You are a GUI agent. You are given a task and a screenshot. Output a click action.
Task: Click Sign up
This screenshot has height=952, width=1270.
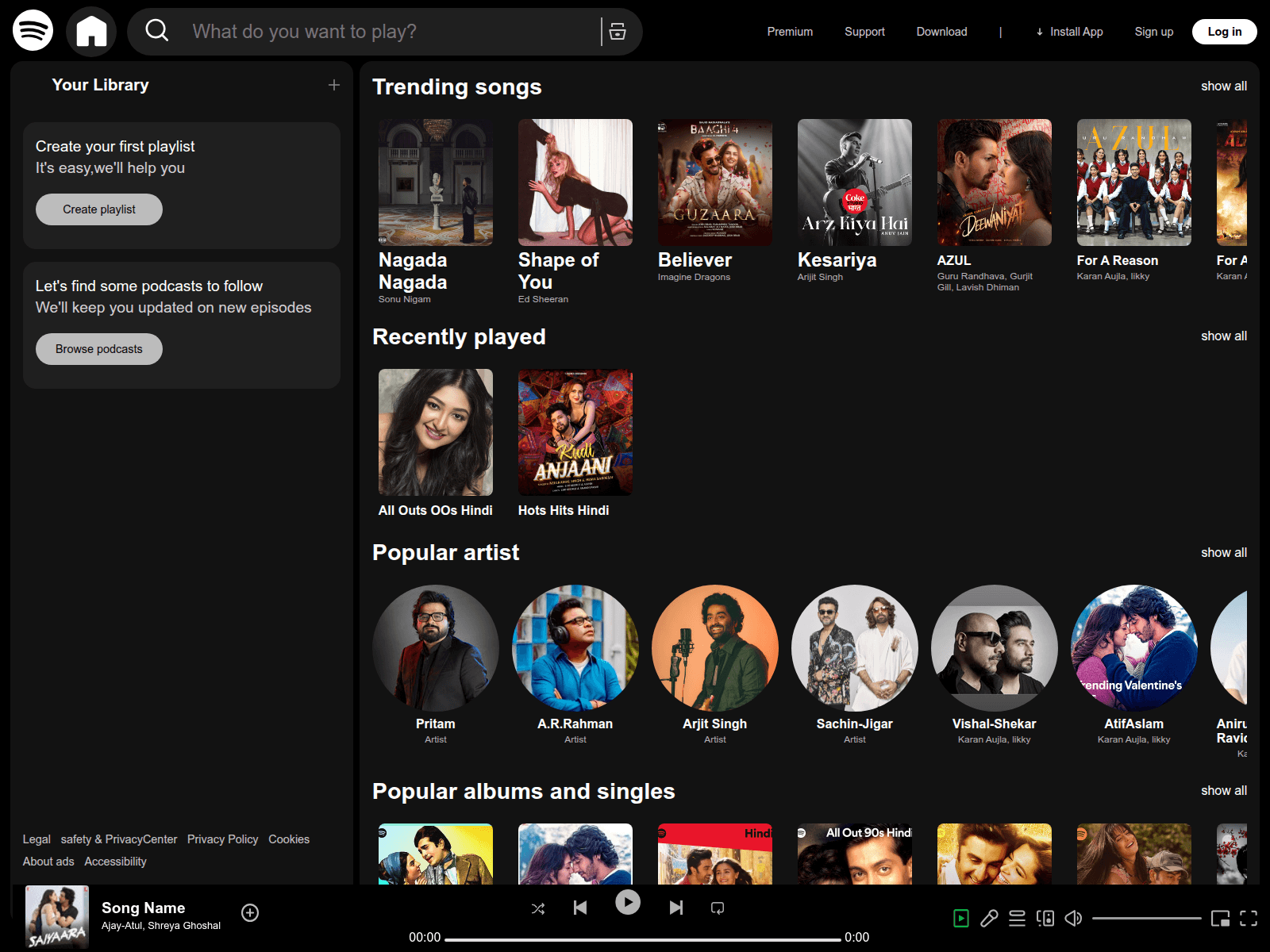(1154, 32)
